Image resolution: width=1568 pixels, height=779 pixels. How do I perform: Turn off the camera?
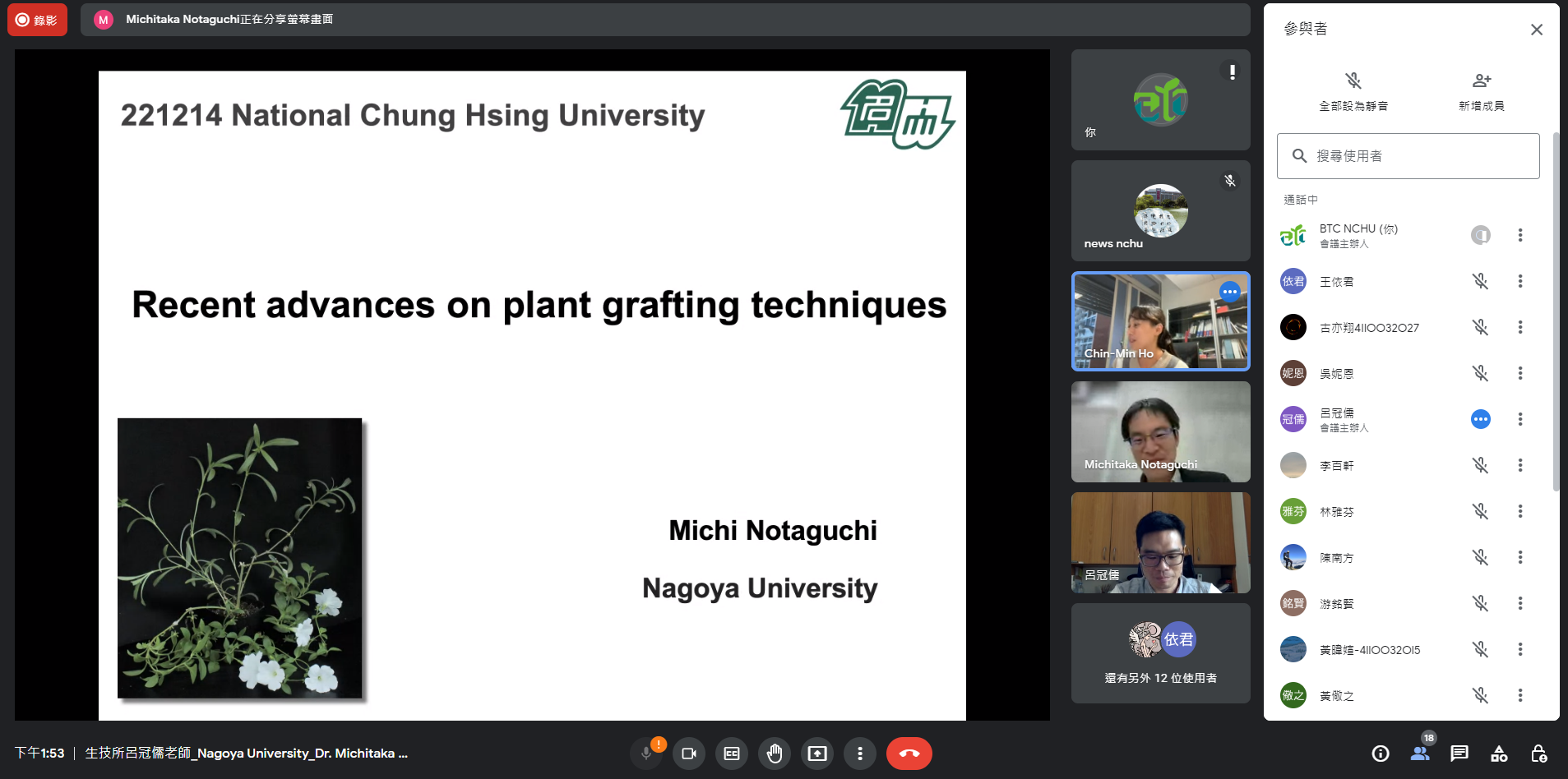click(688, 753)
